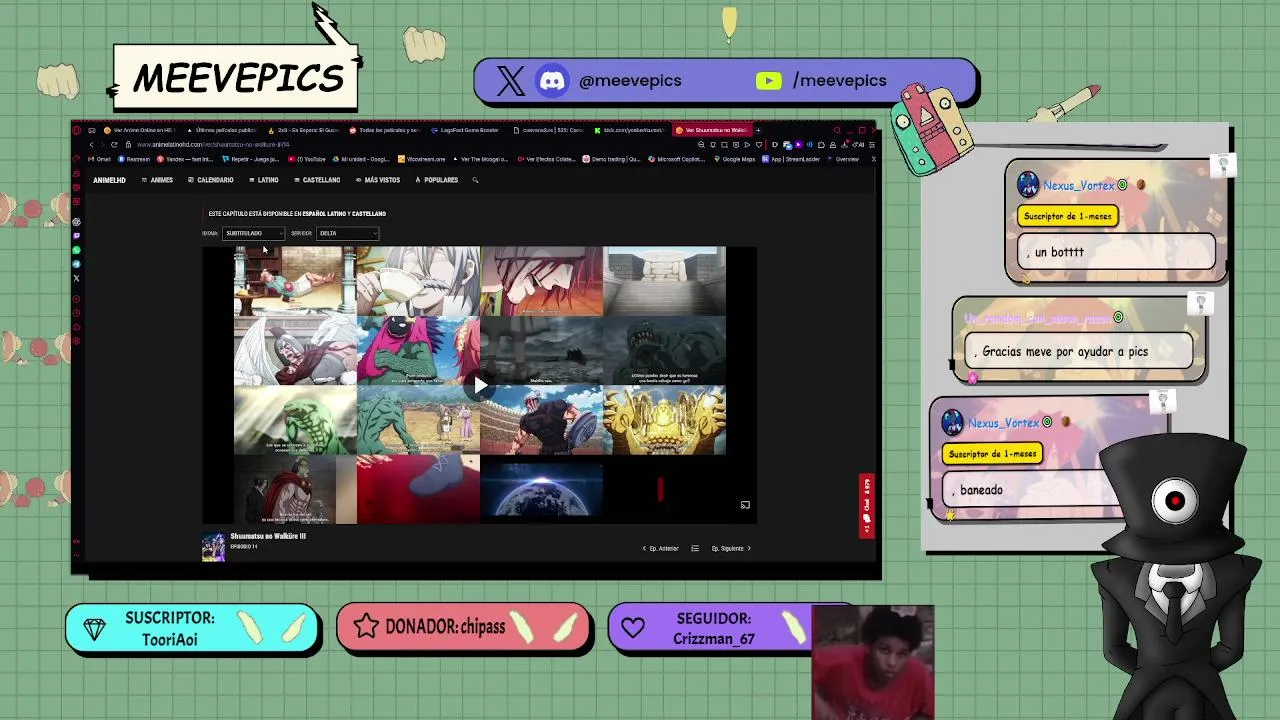Open the Idioma Subtitulado dropdown

pos(253,233)
